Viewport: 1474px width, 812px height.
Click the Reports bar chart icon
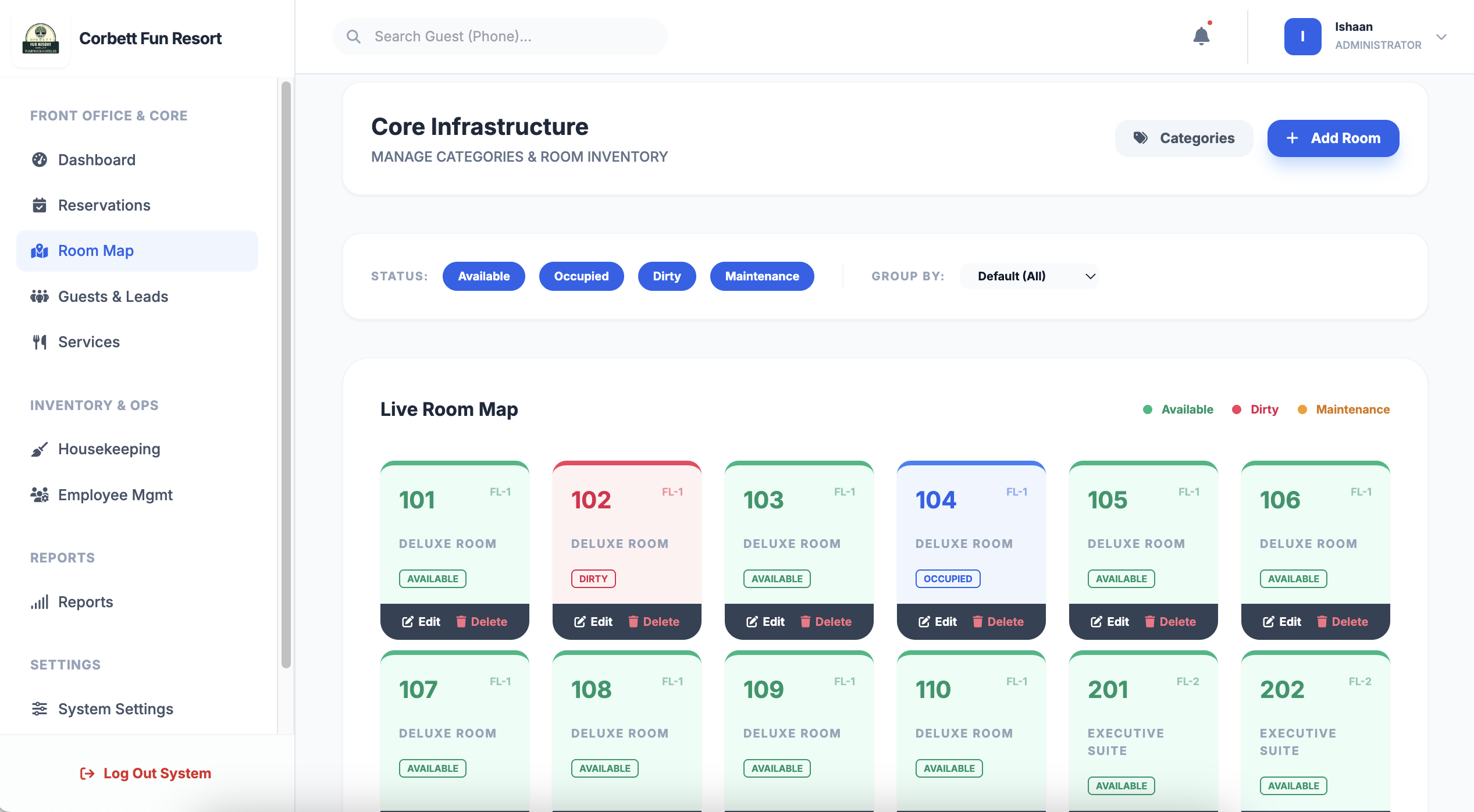(40, 602)
